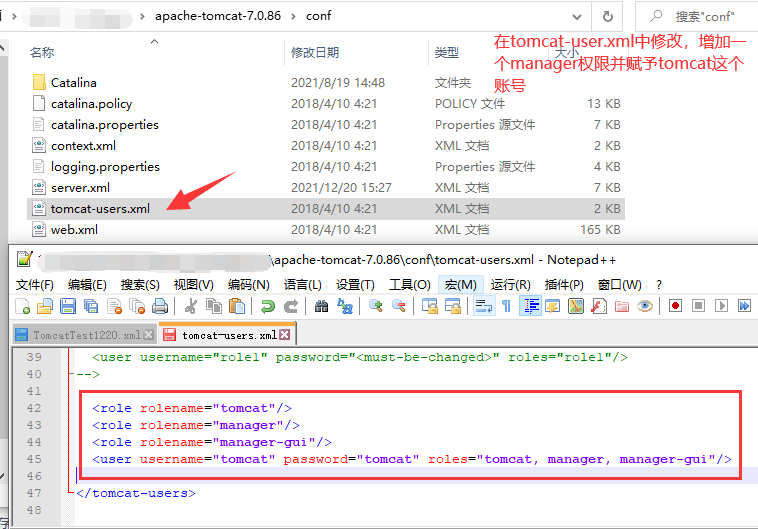Open the 视图(V) menu
Image resolution: width=758 pixels, height=529 pixels.
193,285
